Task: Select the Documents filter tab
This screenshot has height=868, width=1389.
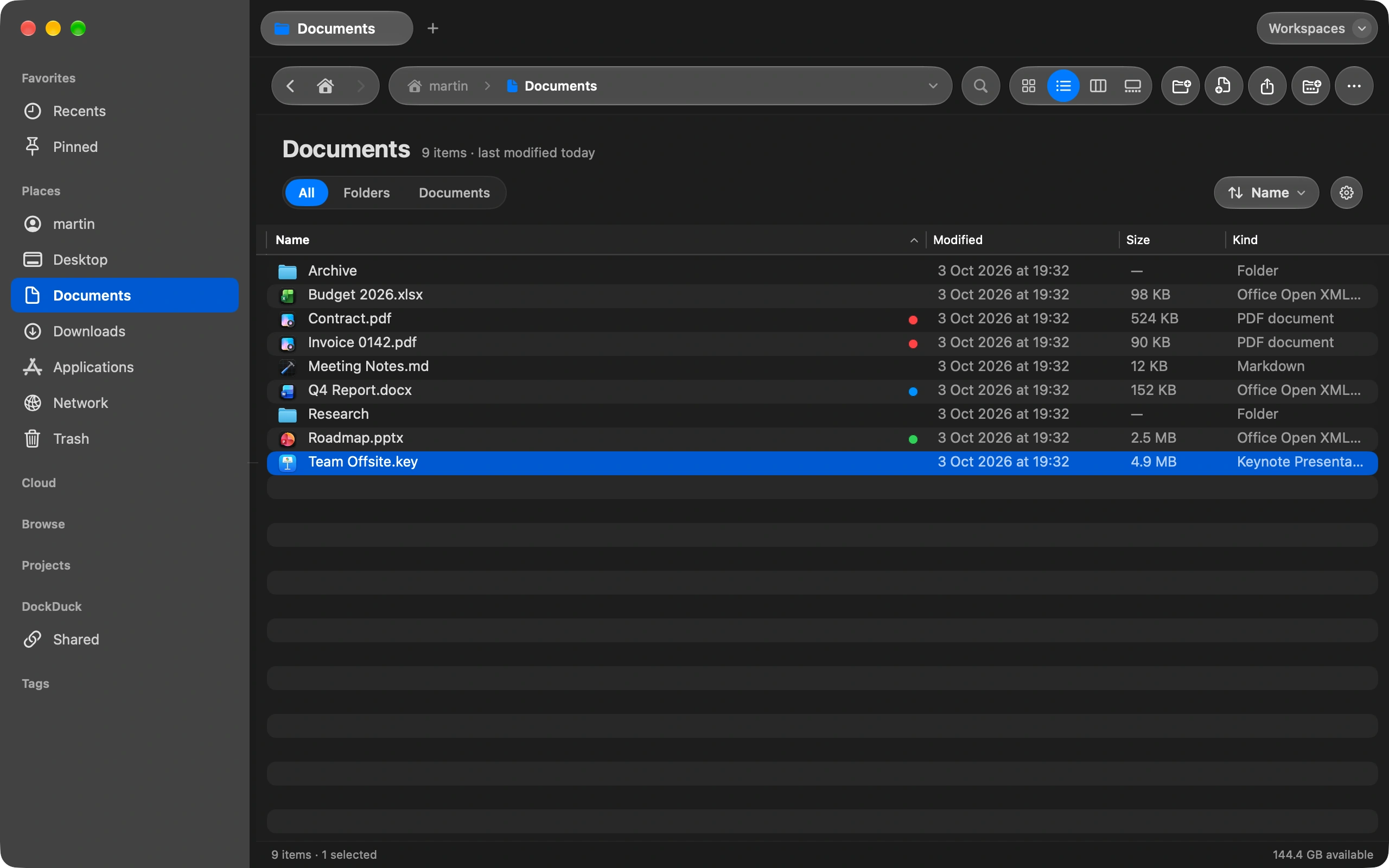Action: (x=454, y=193)
